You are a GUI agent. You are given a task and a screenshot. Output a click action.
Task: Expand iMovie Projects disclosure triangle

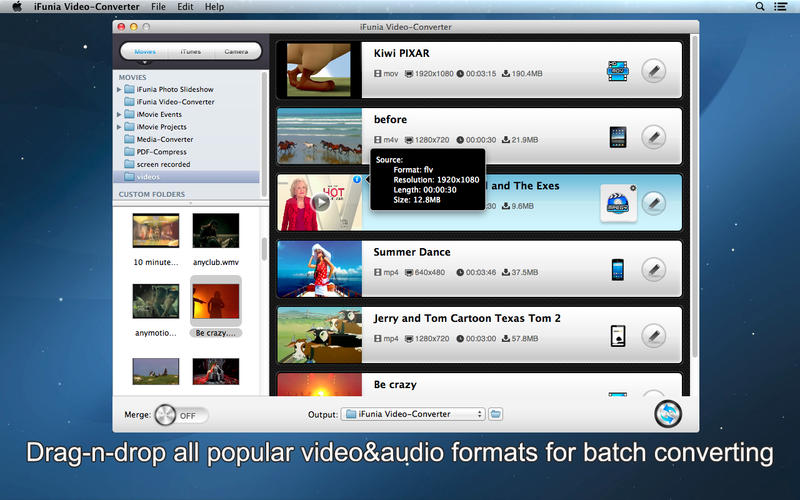coord(120,127)
